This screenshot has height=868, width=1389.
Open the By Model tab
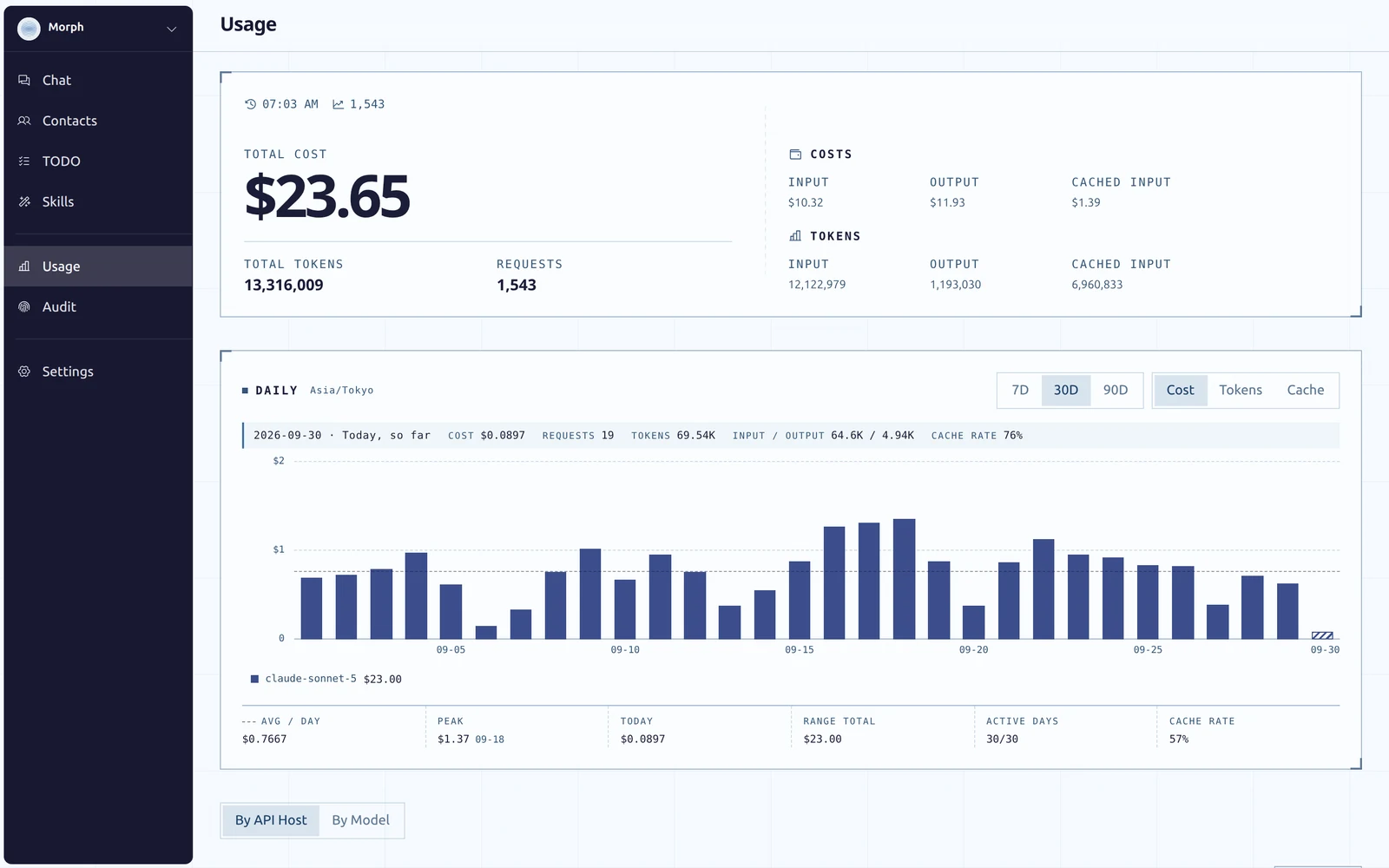click(360, 820)
